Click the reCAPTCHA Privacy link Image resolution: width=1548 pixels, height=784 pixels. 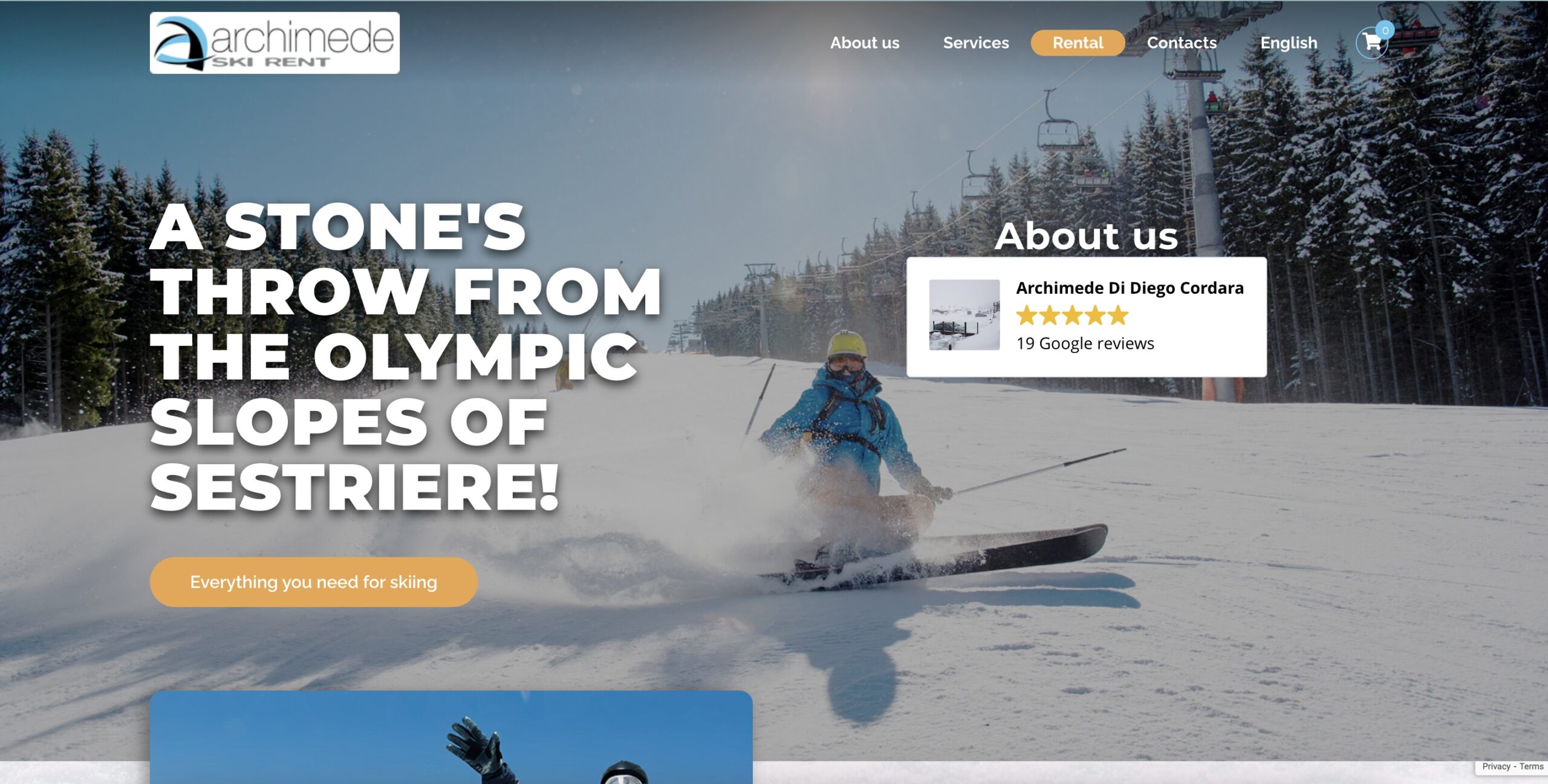1496,766
